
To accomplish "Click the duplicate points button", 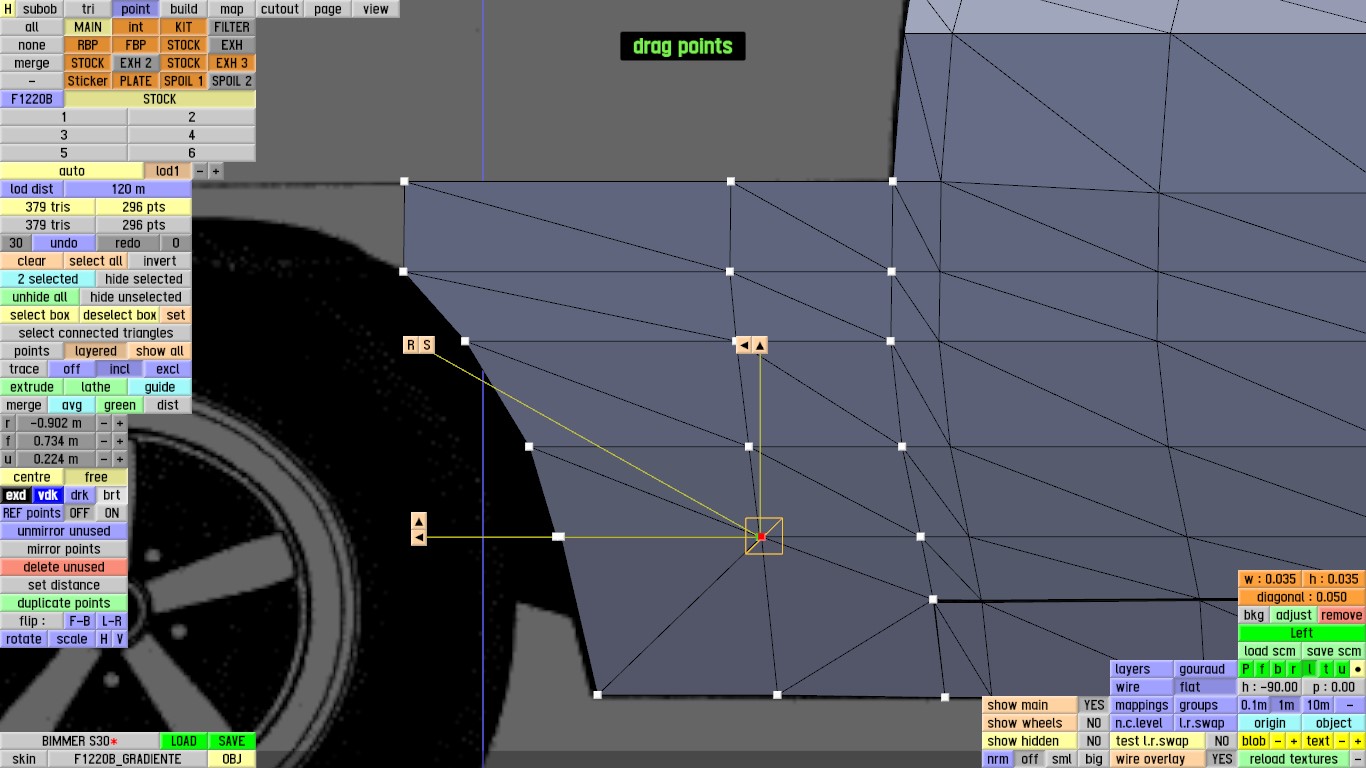I will tap(64, 603).
